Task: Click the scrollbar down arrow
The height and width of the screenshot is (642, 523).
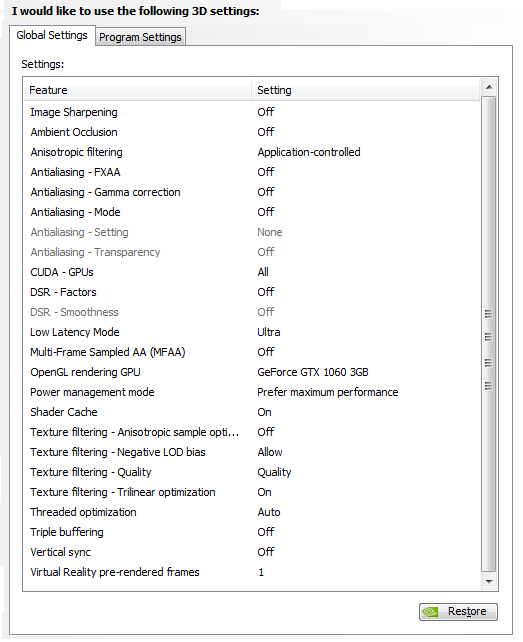Action: [x=489, y=581]
